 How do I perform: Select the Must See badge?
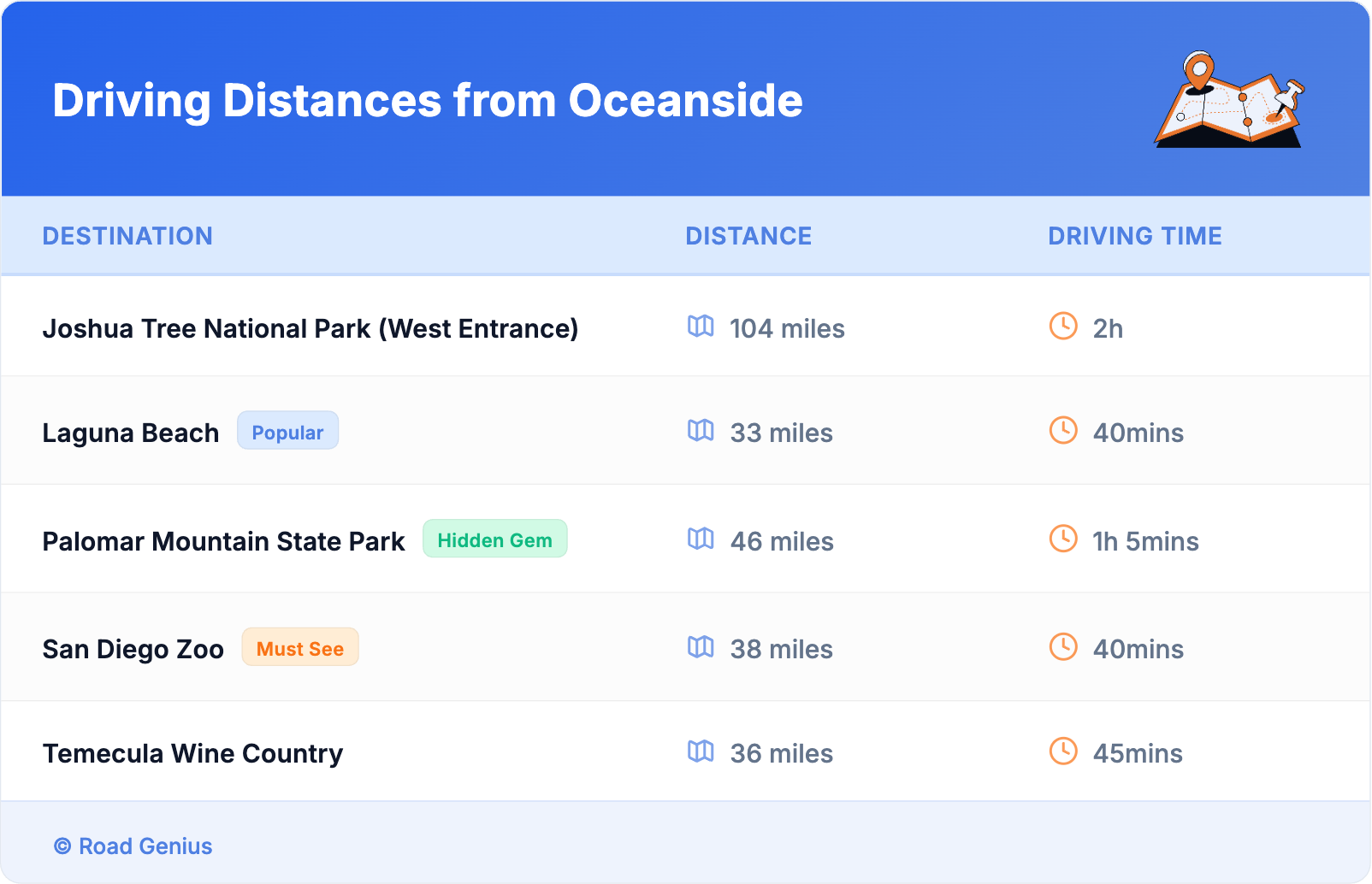point(300,648)
